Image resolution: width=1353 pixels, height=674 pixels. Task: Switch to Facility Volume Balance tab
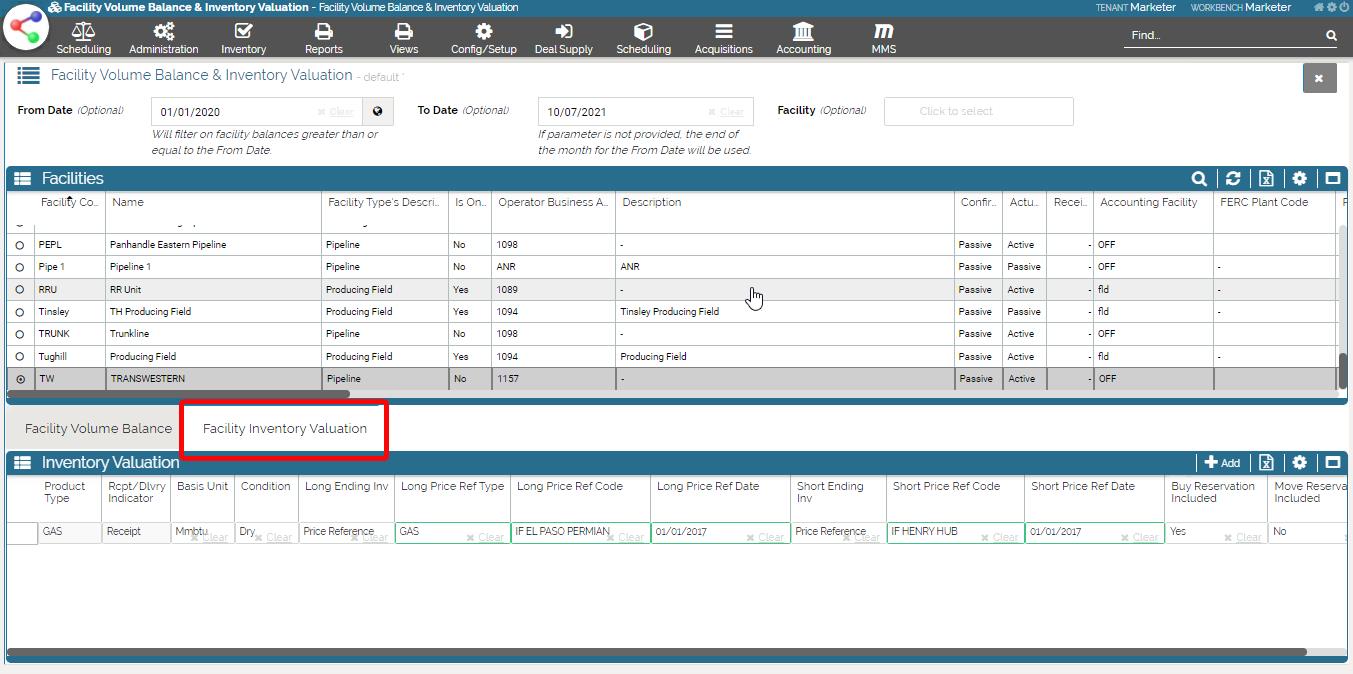[98, 428]
